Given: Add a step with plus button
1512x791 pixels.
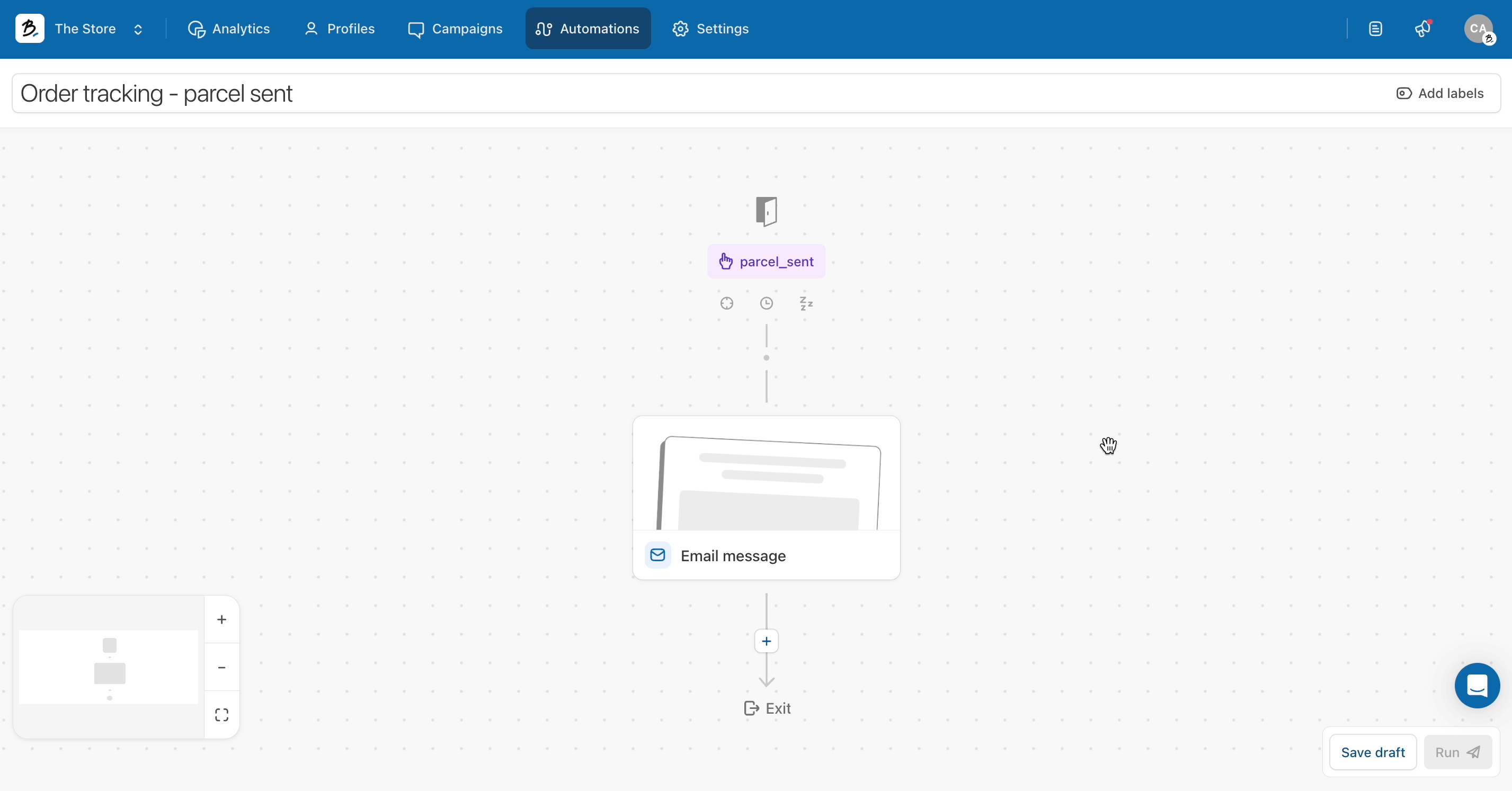Looking at the screenshot, I should coord(766,641).
